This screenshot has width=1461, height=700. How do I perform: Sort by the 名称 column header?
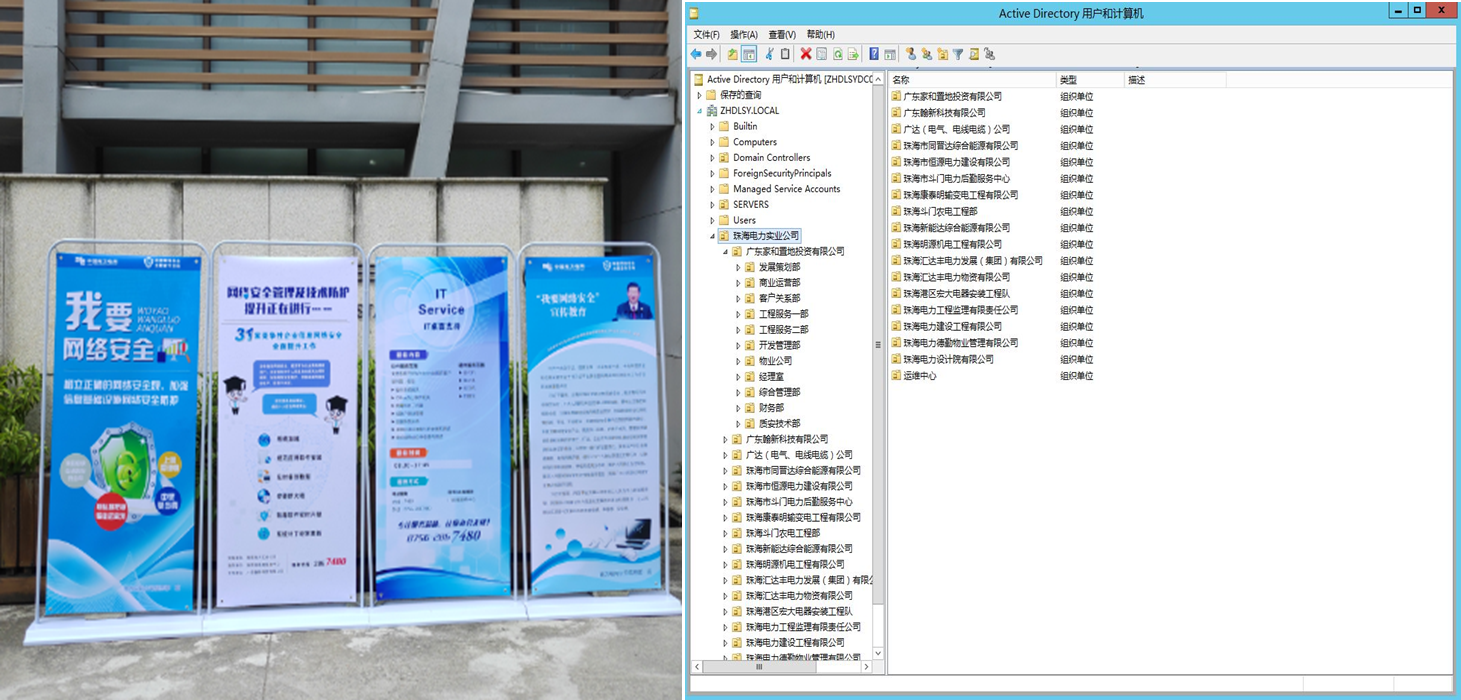971,80
